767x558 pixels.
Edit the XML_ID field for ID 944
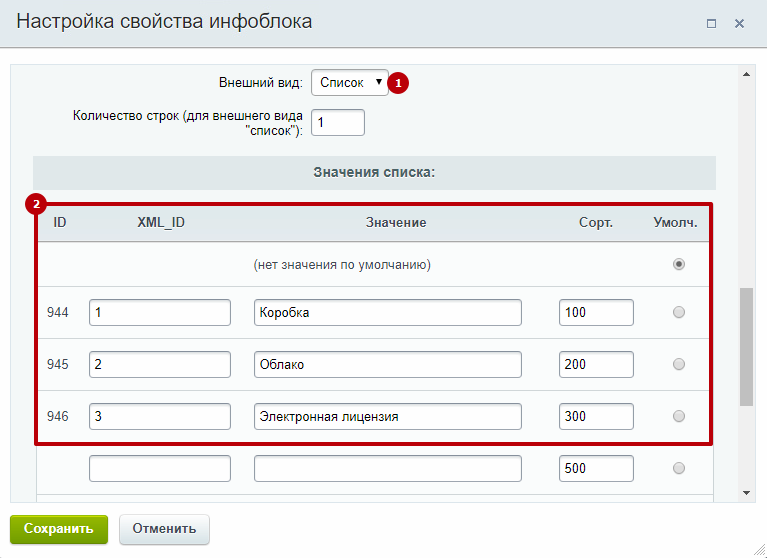(x=160, y=313)
